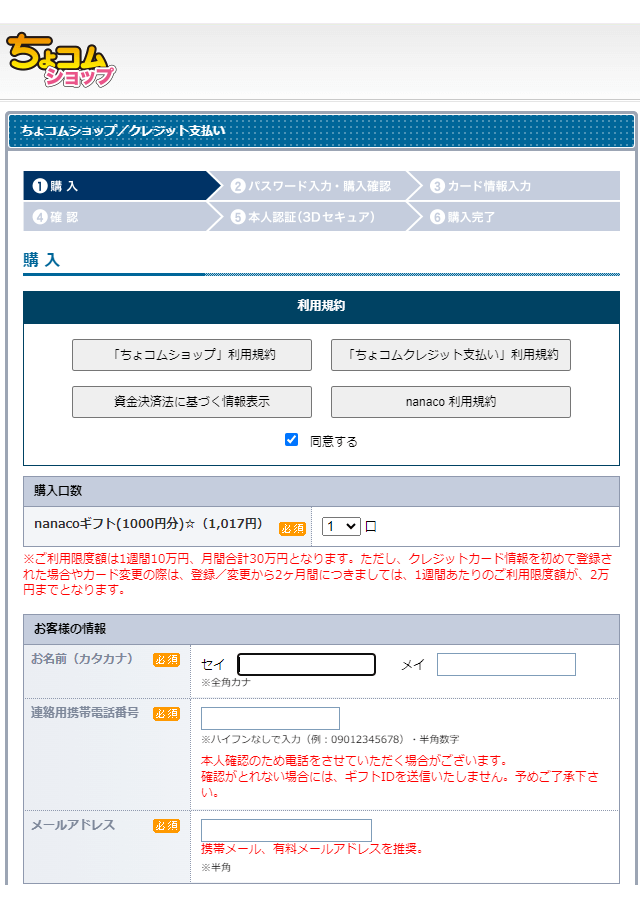Click the ※ハイフンなしで入力 hint text

(330, 739)
